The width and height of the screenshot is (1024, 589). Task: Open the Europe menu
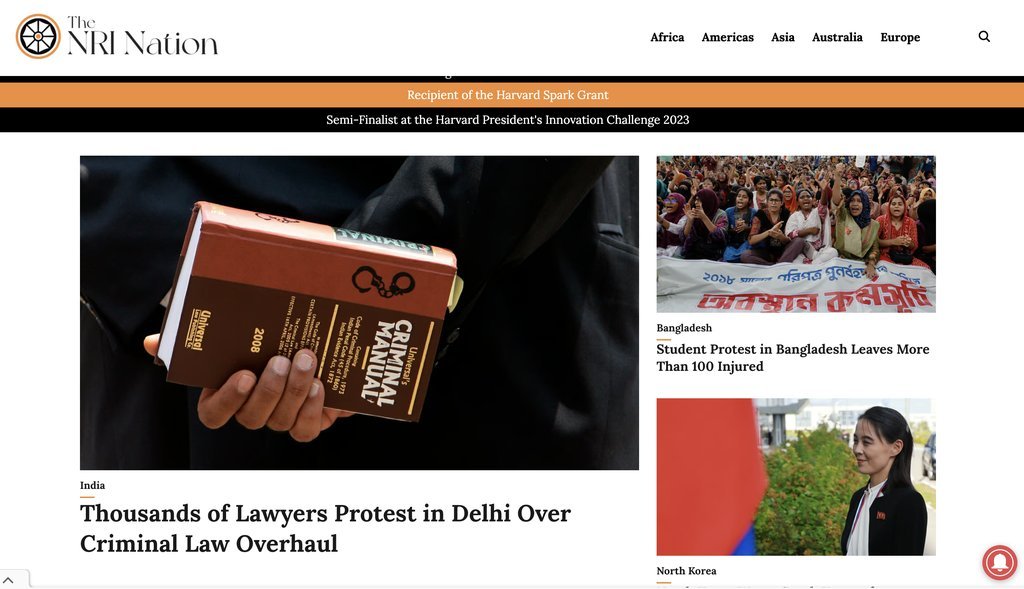[900, 37]
